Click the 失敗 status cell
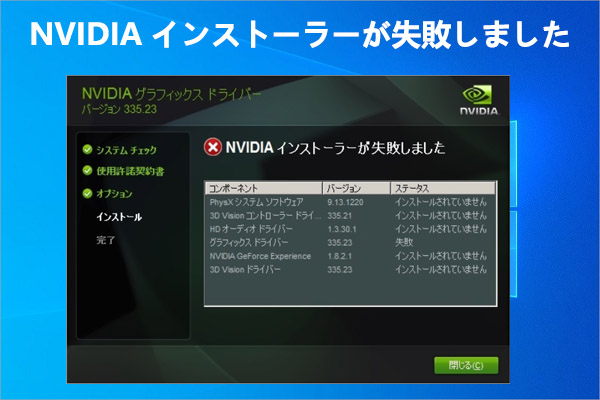The height and width of the screenshot is (400, 600). click(404, 242)
